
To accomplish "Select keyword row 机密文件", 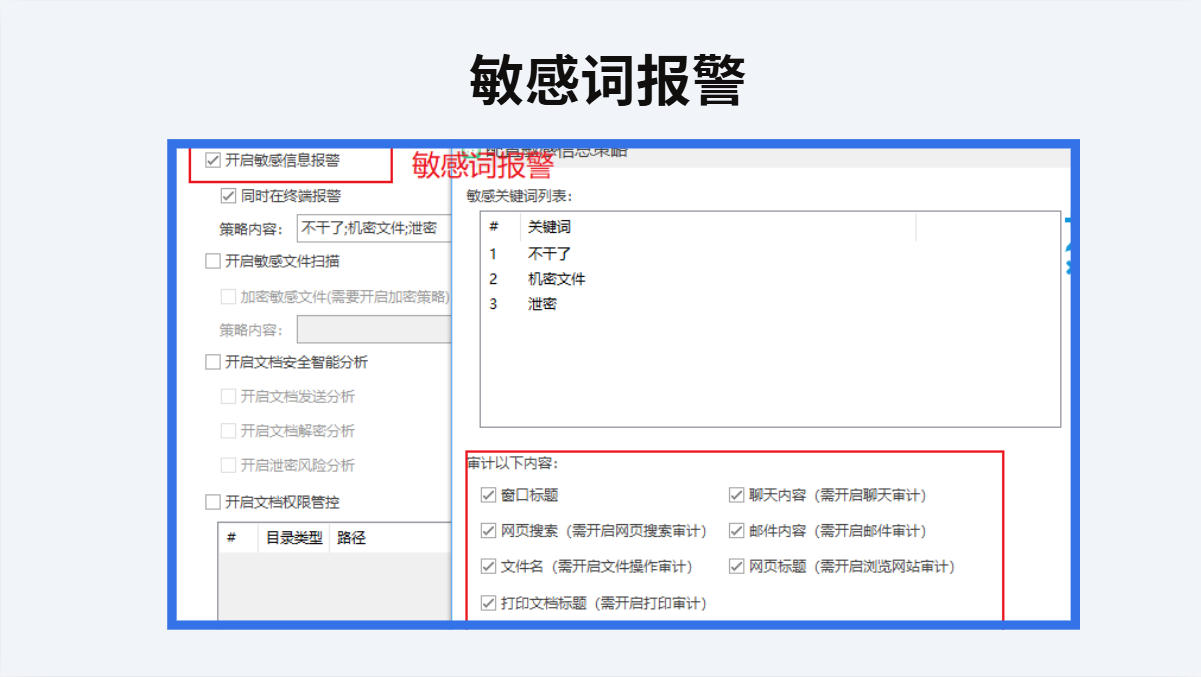I will coord(556,279).
